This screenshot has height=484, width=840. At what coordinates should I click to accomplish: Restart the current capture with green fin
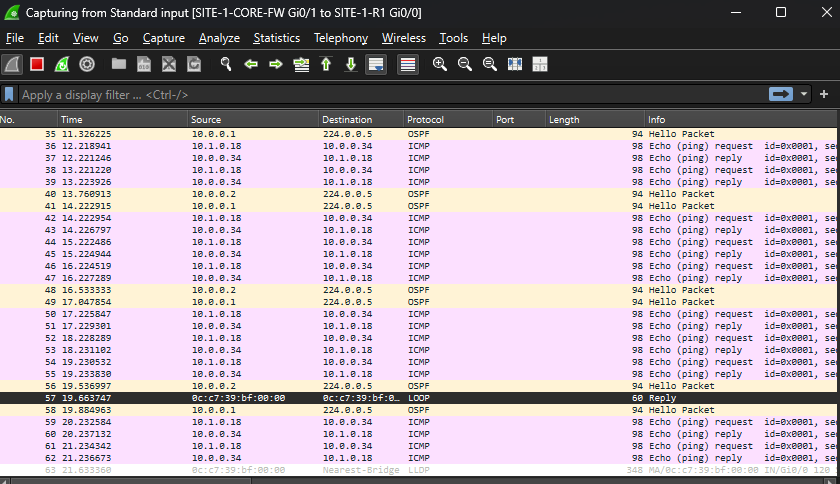(62, 64)
